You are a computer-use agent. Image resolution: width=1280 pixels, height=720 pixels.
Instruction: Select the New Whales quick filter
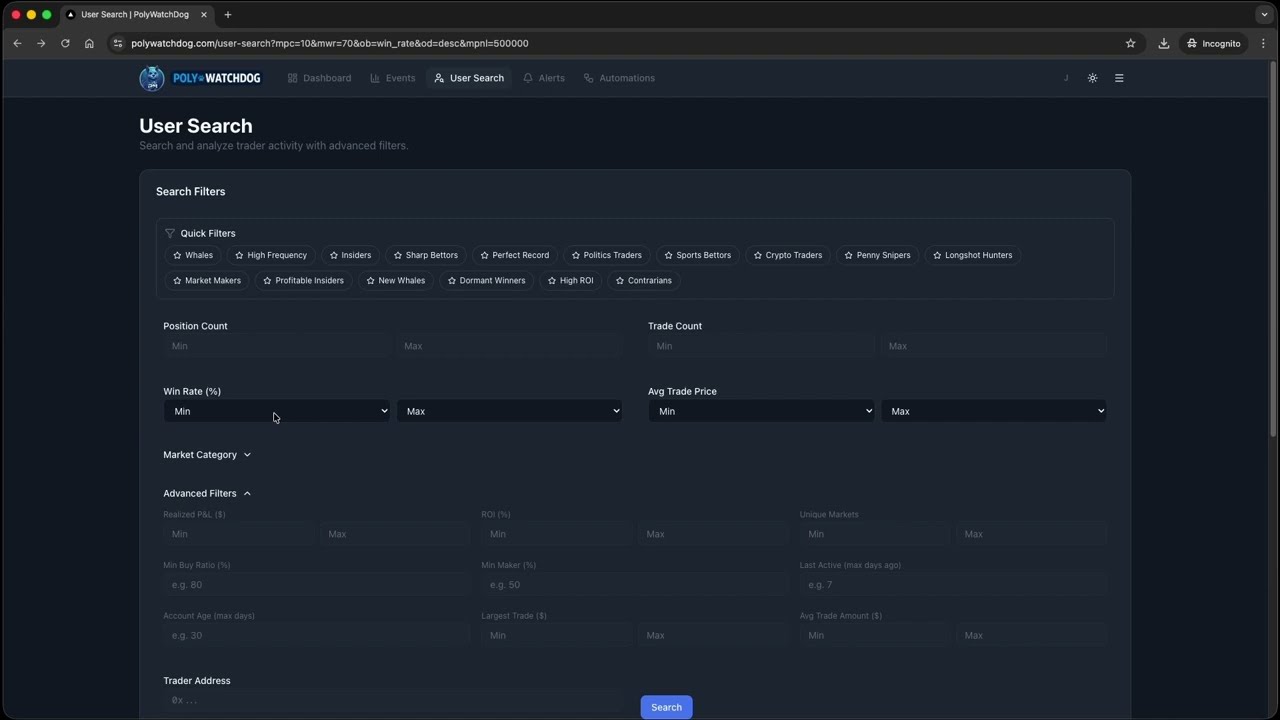396,281
